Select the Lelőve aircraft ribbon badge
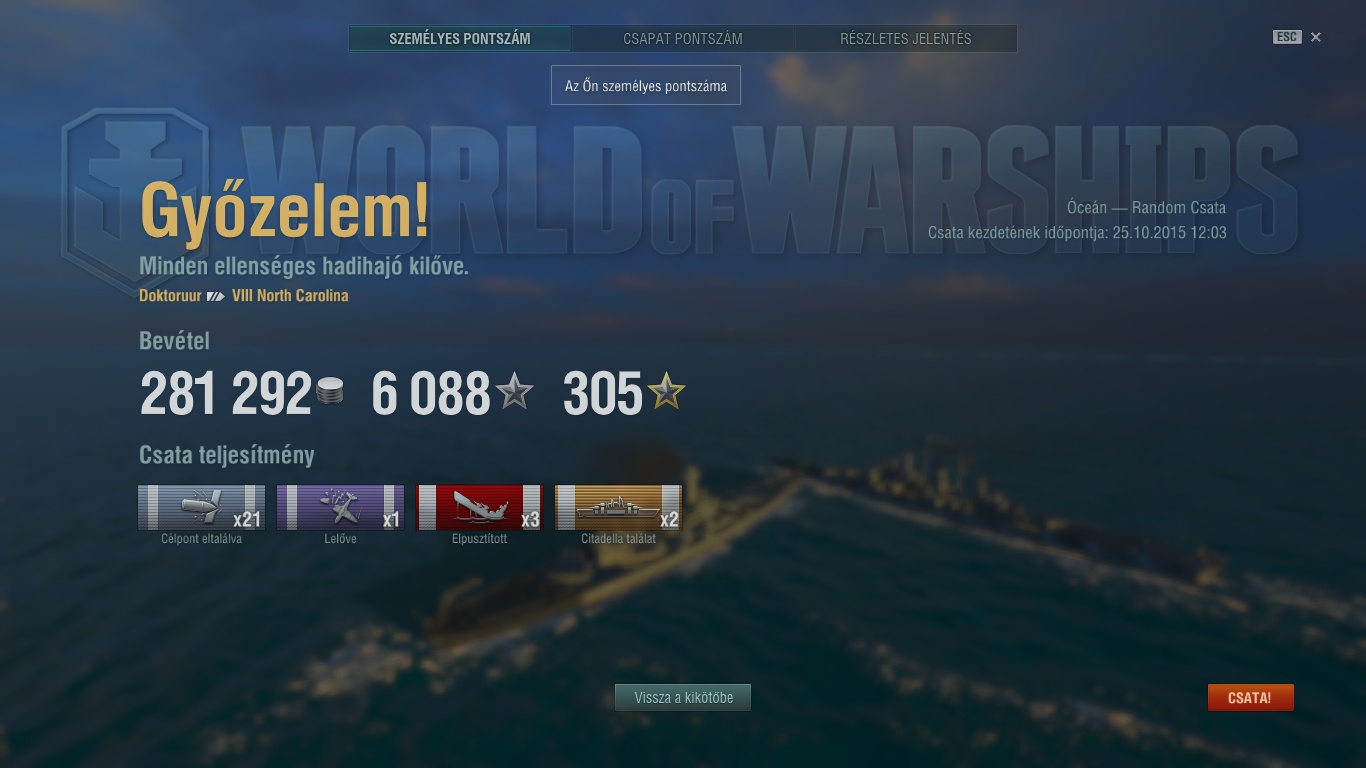The height and width of the screenshot is (768, 1366). tap(340, 507)
